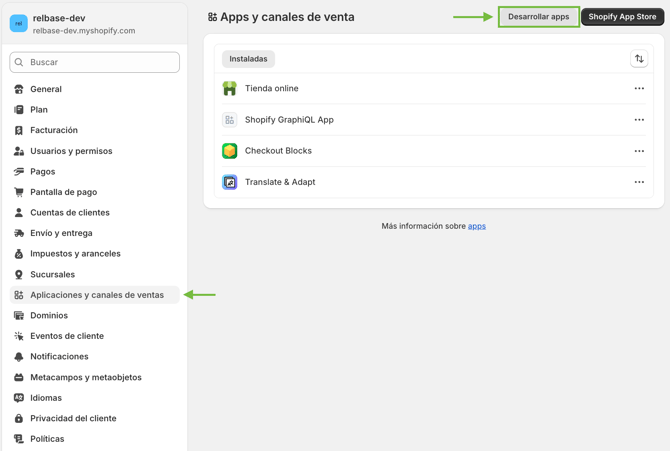Open Dominios in the settings sidebar

[49, 315]
